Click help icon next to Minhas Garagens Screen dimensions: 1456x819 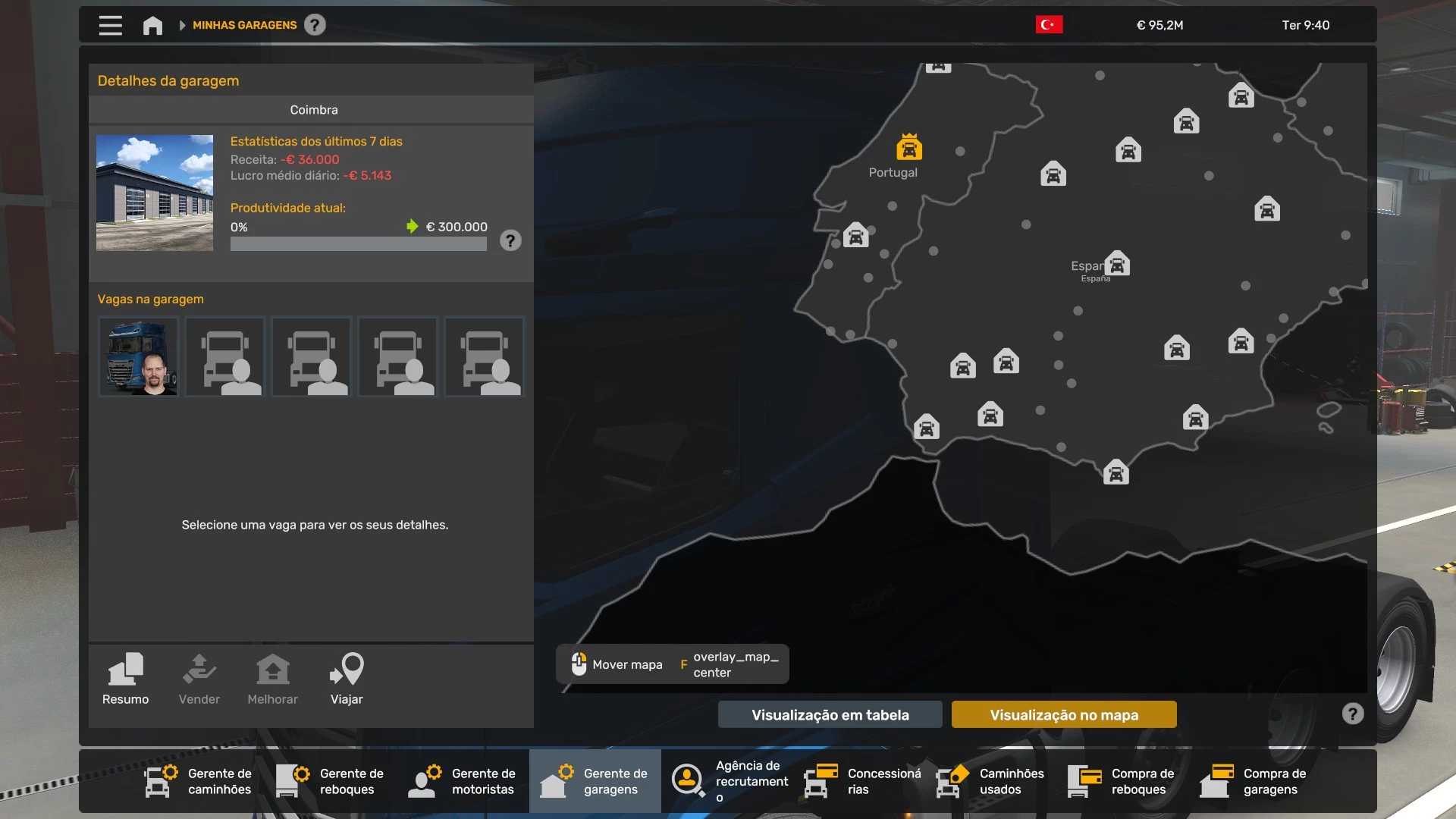315,25
